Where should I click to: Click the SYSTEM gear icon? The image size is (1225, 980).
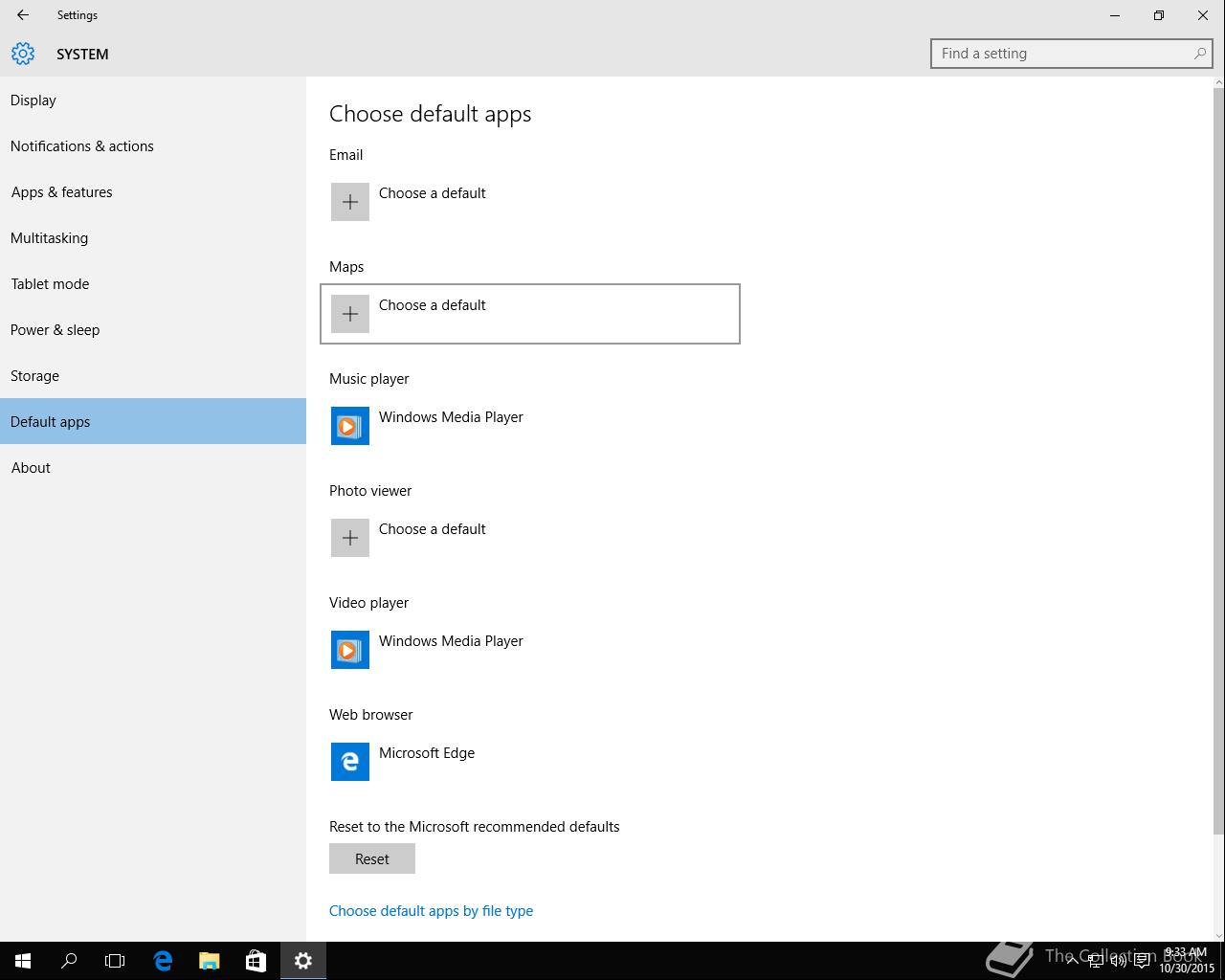(23, 54)
